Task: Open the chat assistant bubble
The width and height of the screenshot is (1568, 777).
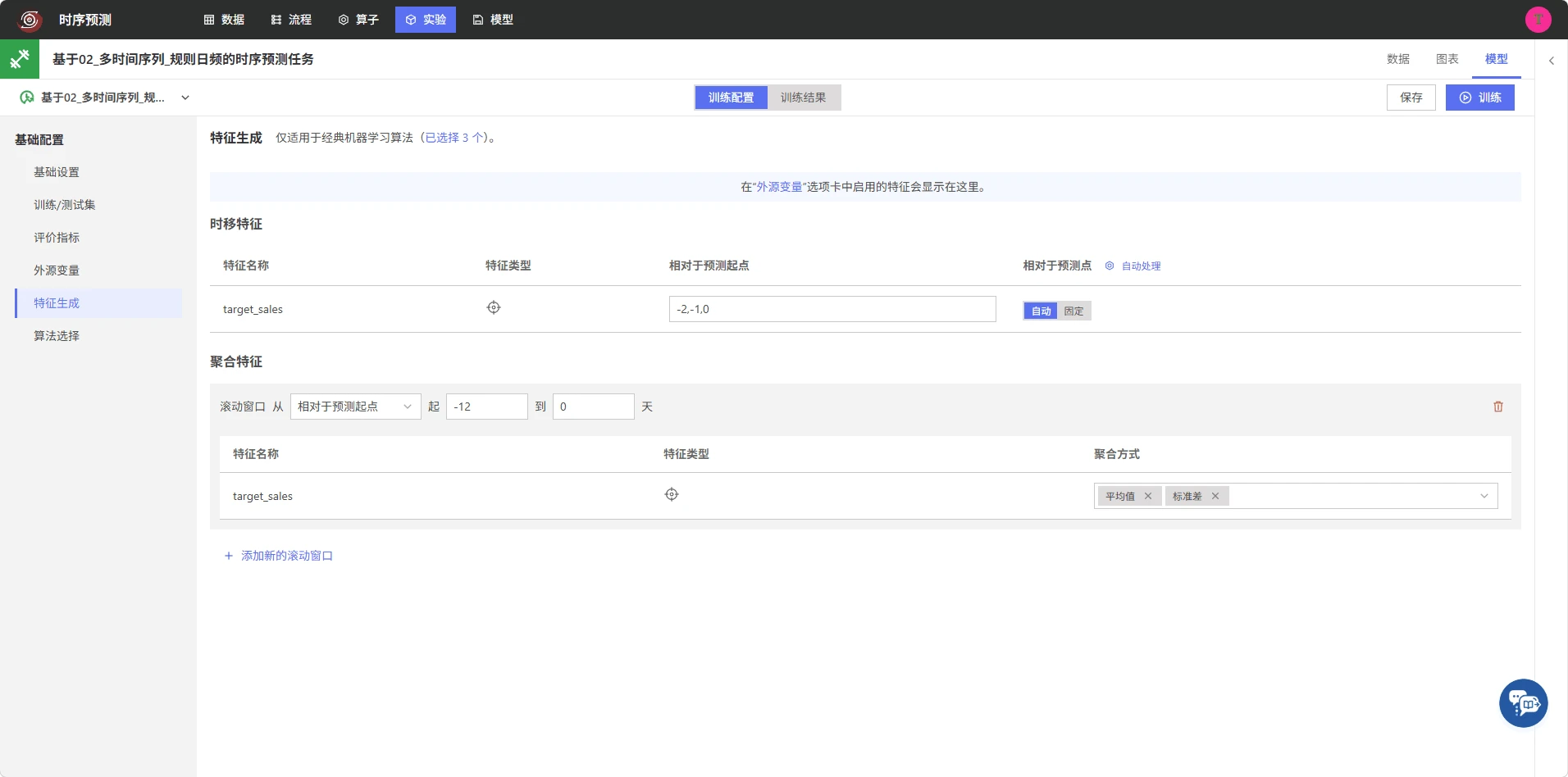Action: pyautogui.click(x=1523, y=702)
